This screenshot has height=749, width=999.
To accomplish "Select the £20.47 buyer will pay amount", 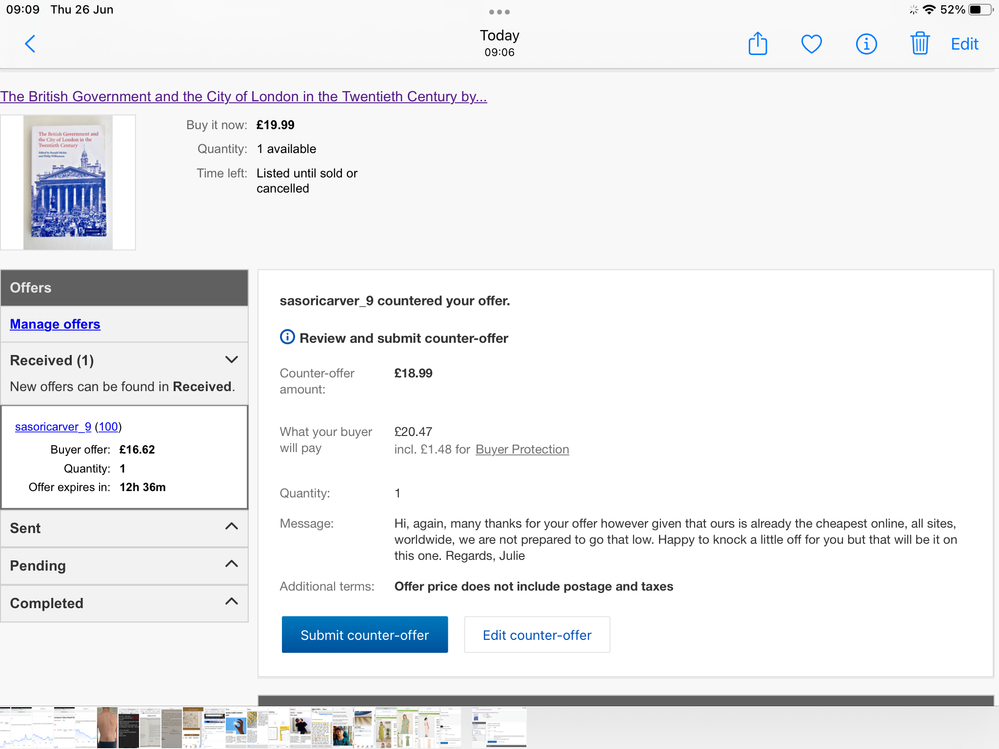I will tap(413, 432).
